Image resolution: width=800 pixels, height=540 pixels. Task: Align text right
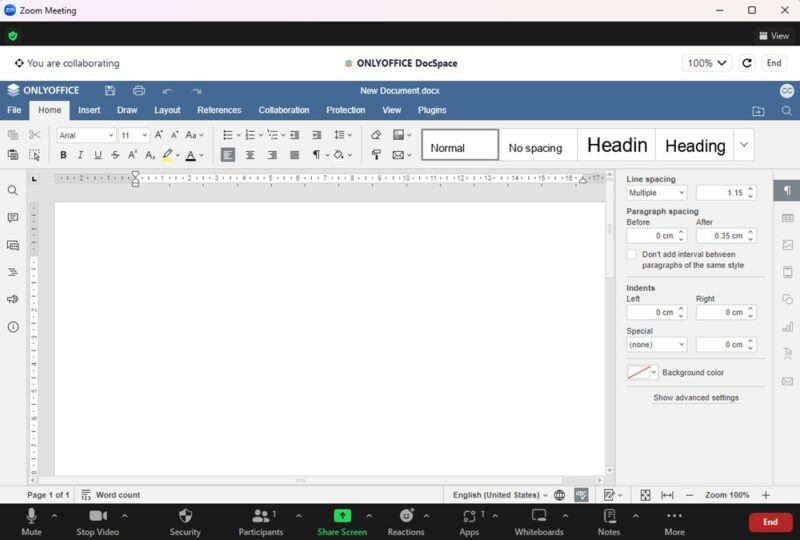tap(272, 155)
